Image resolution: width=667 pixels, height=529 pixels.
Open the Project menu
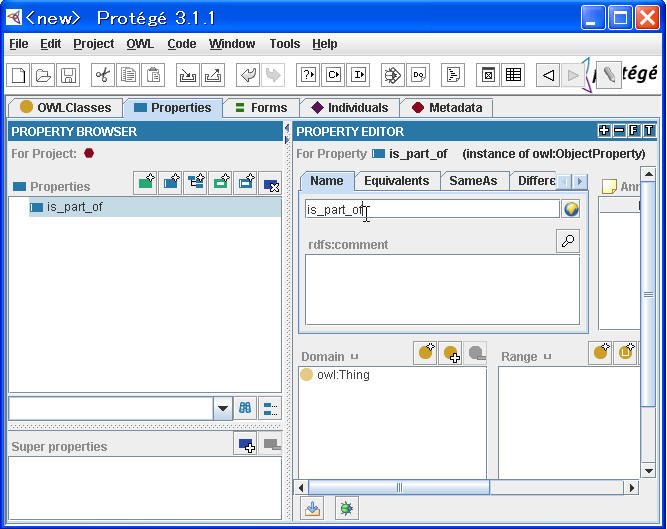point(94,44)
